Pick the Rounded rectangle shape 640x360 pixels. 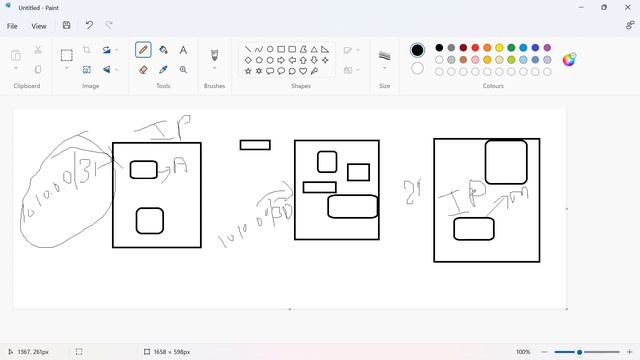(x=292, y=49)
